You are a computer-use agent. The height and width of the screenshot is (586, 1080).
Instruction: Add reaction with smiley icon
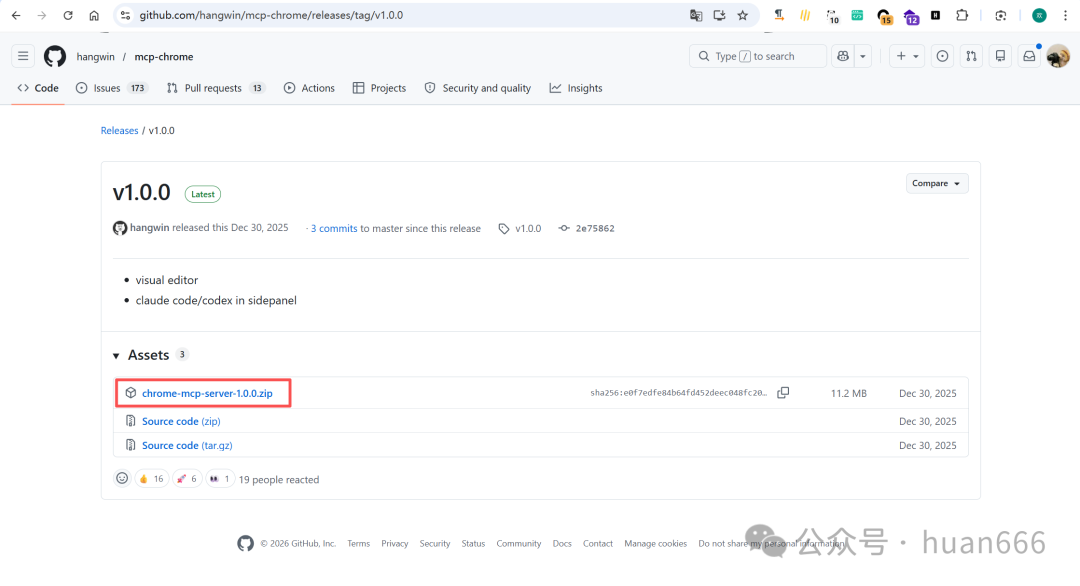pyautogui.click(x=122, y=479)
